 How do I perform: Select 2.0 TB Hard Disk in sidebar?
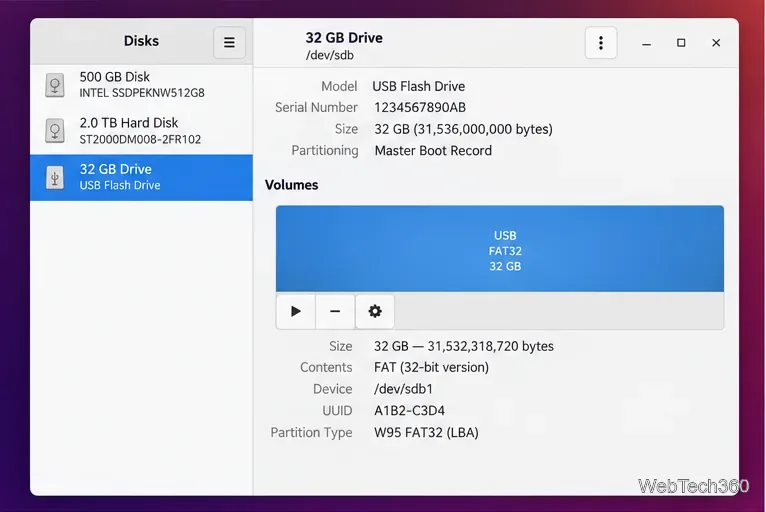click(x=141, y=131)
